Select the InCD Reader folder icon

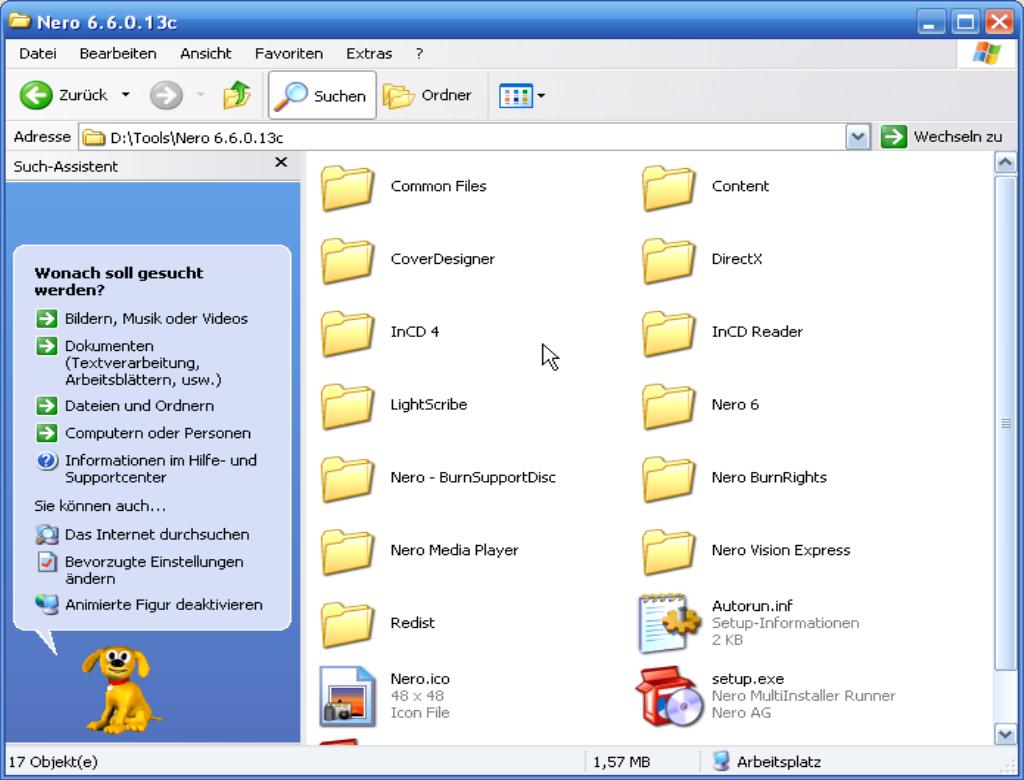pyautogui.click(x=668, y=334)
